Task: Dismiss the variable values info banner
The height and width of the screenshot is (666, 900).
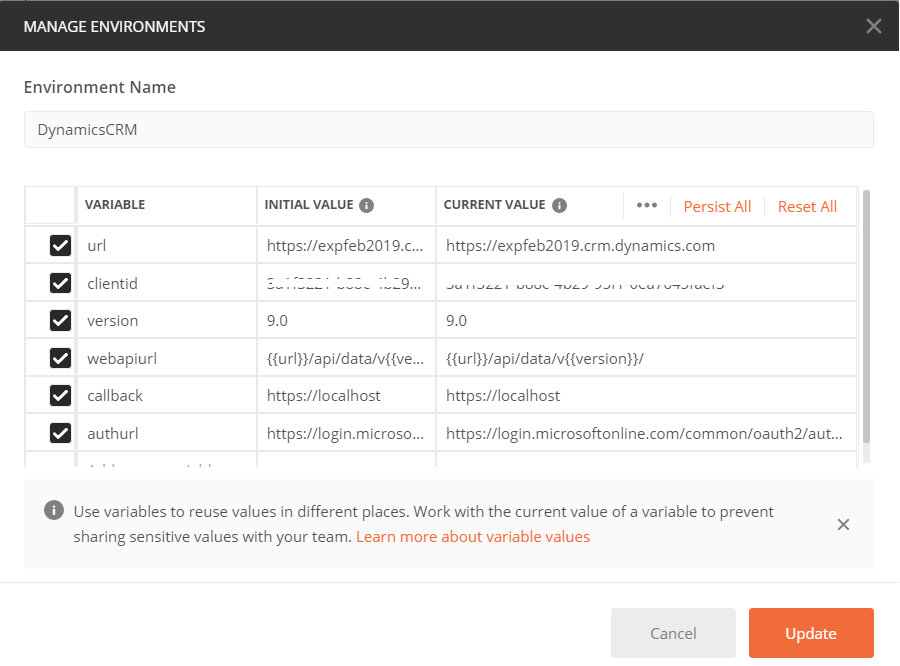Action: click(x=843, y=524)
